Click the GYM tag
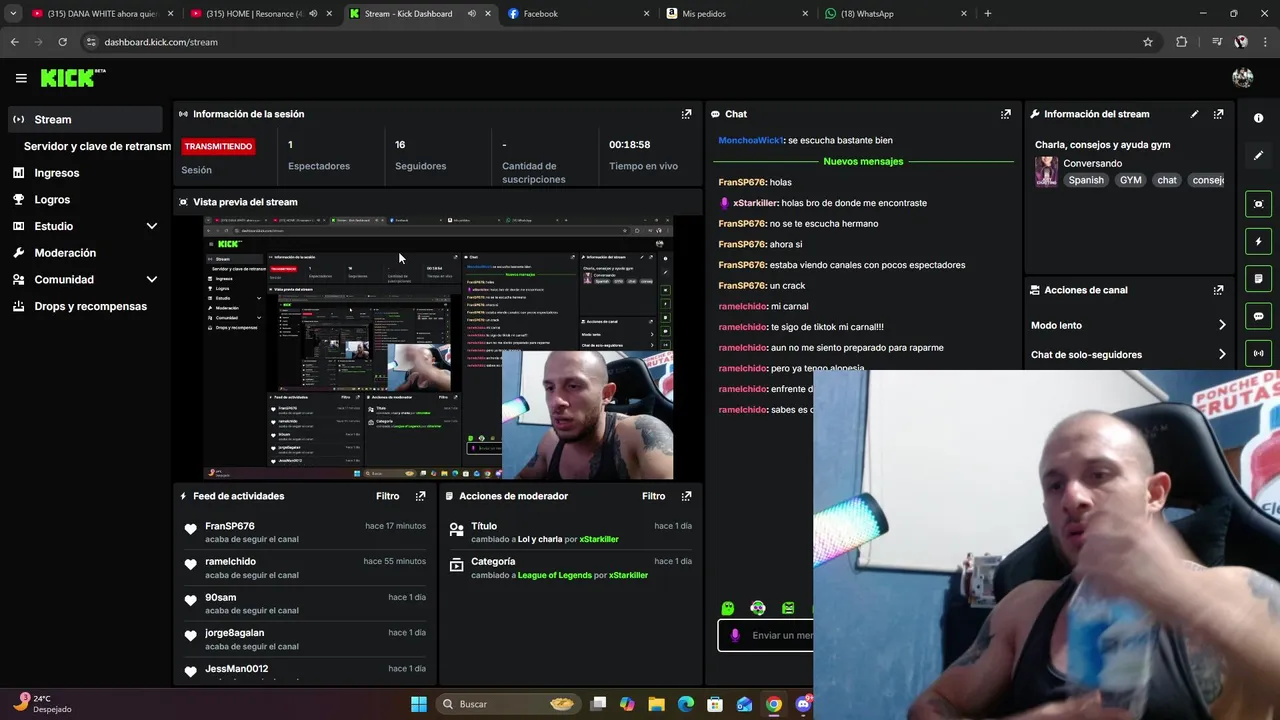 click(1130, 180)
